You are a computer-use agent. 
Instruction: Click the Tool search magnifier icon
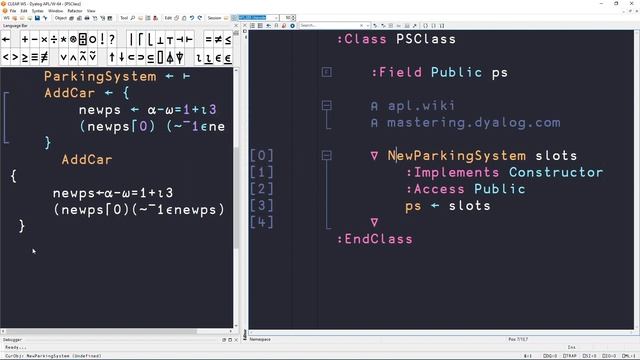point(133,18)
